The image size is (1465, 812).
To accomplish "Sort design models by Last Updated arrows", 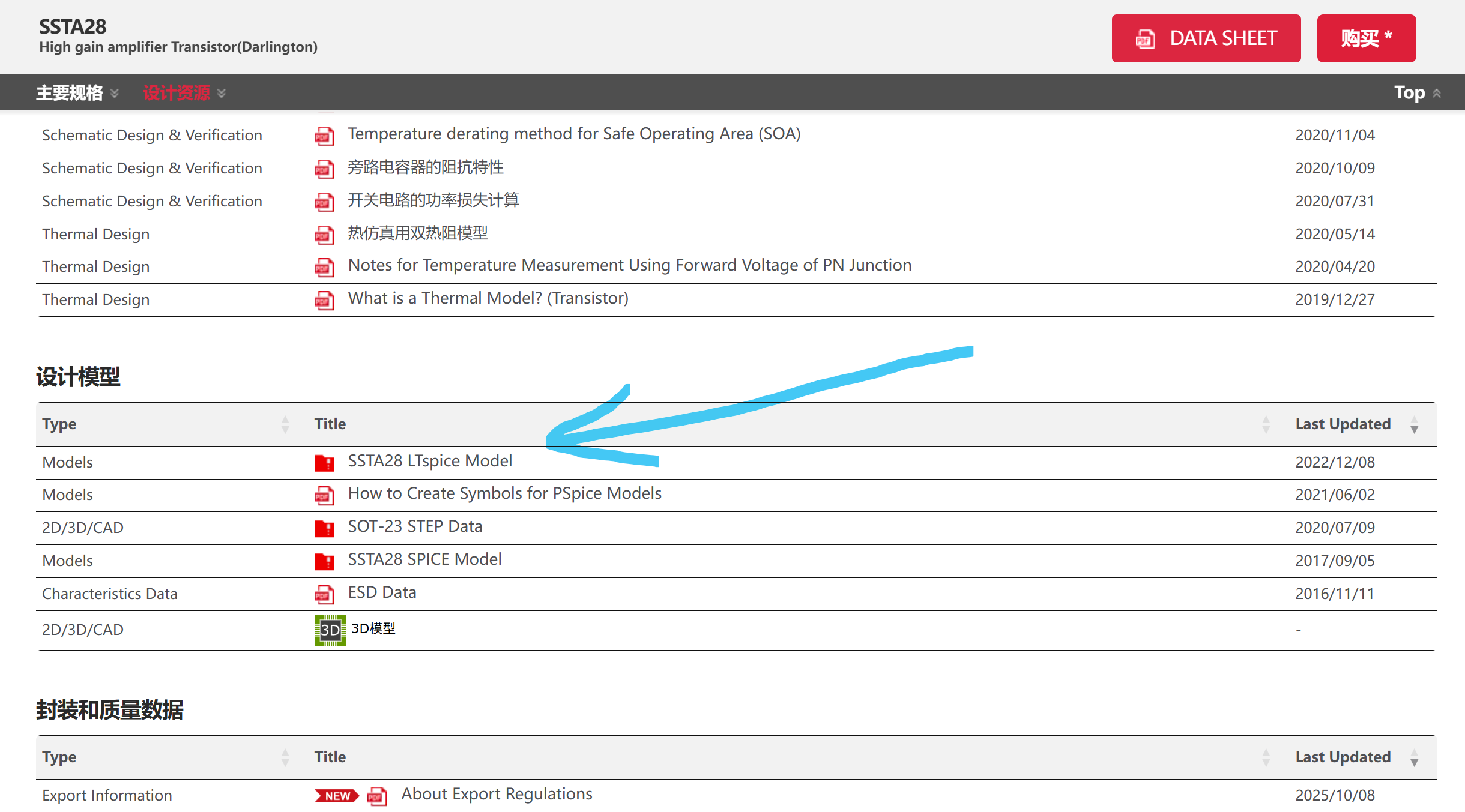I will (x=1414, y=424).
